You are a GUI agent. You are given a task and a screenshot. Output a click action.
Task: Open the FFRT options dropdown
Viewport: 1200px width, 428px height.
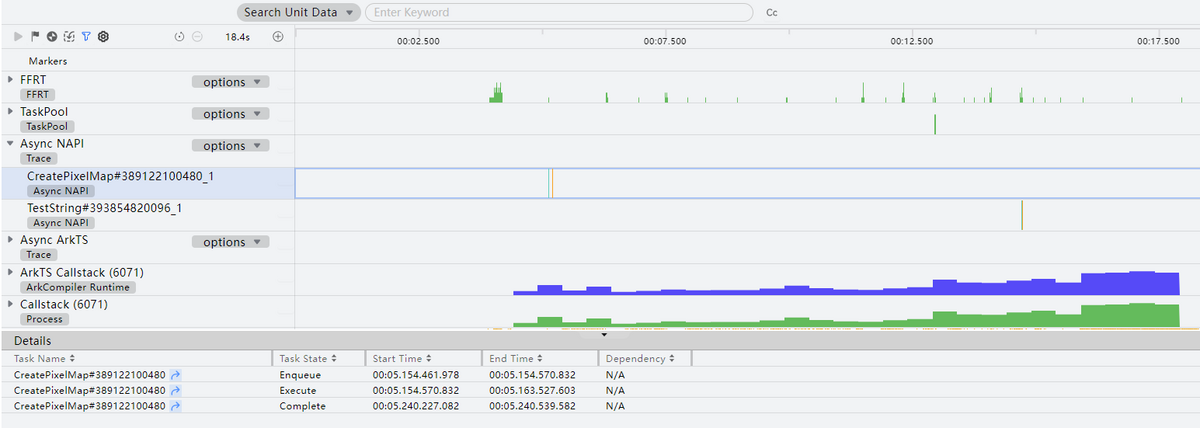click(x=230, y=82)
